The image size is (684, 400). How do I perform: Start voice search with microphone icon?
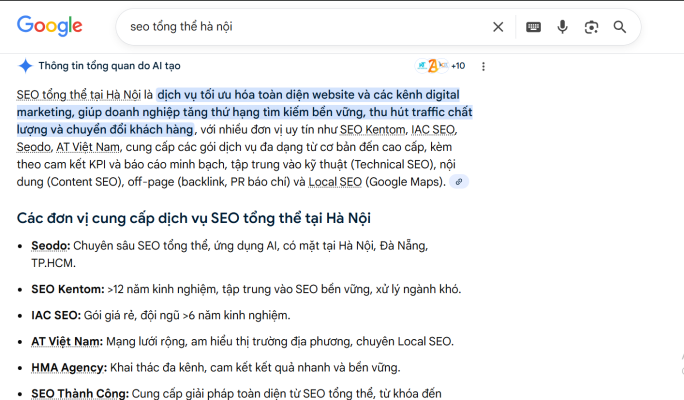point(562,27)
